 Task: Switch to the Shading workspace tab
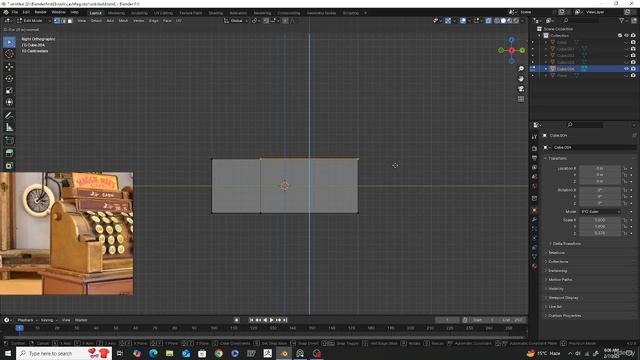pyautogui.click(x=216, y=13)
